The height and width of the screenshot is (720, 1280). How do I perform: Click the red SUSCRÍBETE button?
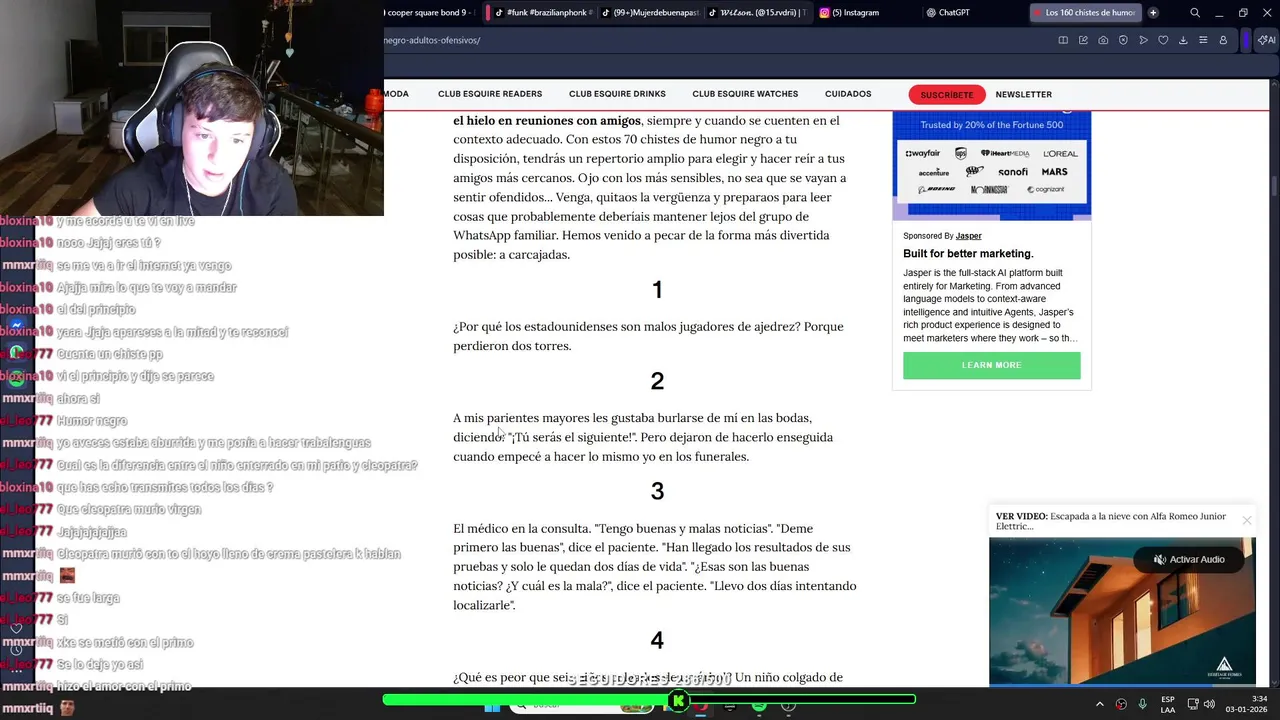tap(947, 95)
